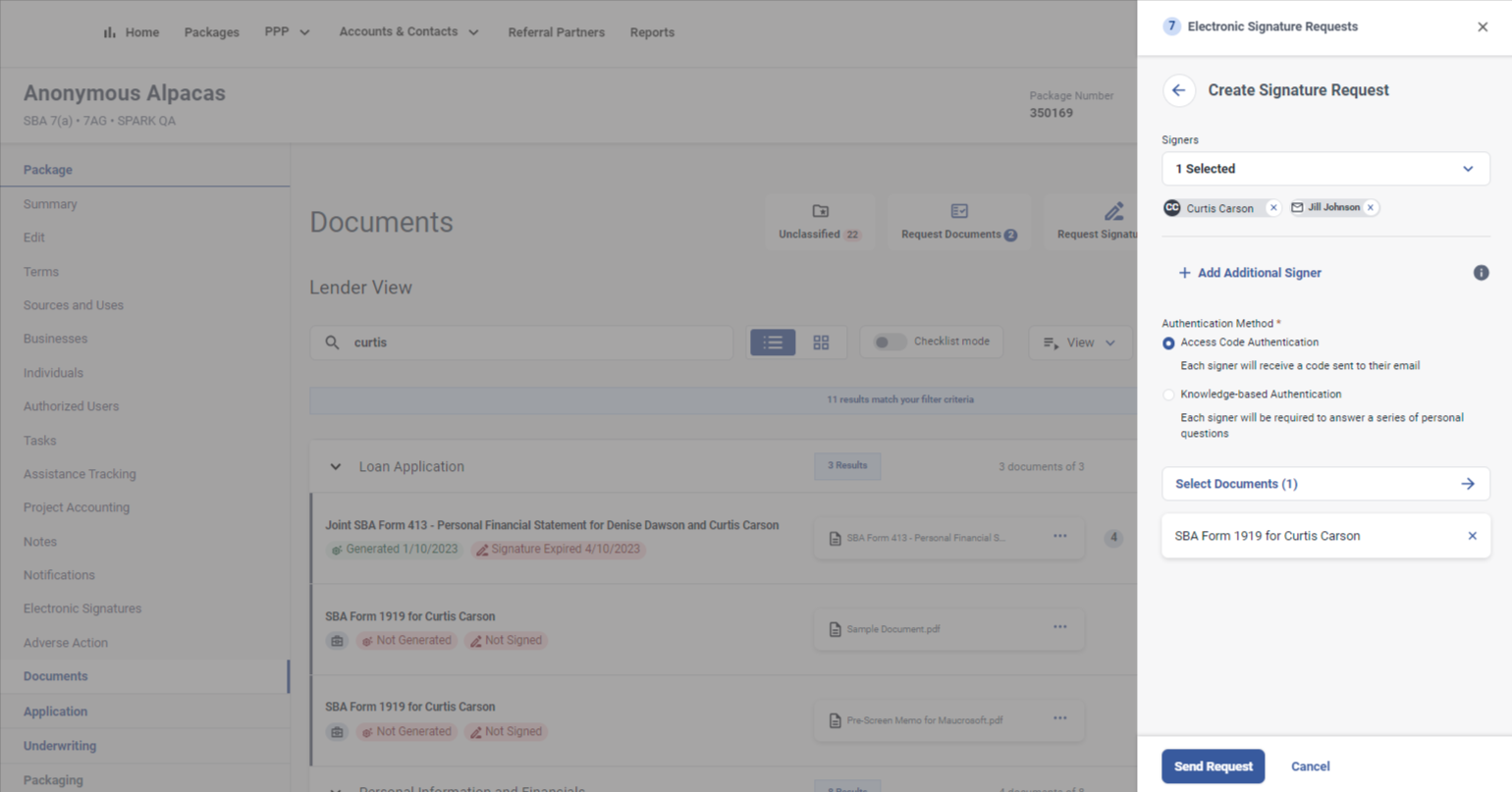The image size is (1512, 792).
Task: Open Reports in the top navigation
Action: click(652, 32)
